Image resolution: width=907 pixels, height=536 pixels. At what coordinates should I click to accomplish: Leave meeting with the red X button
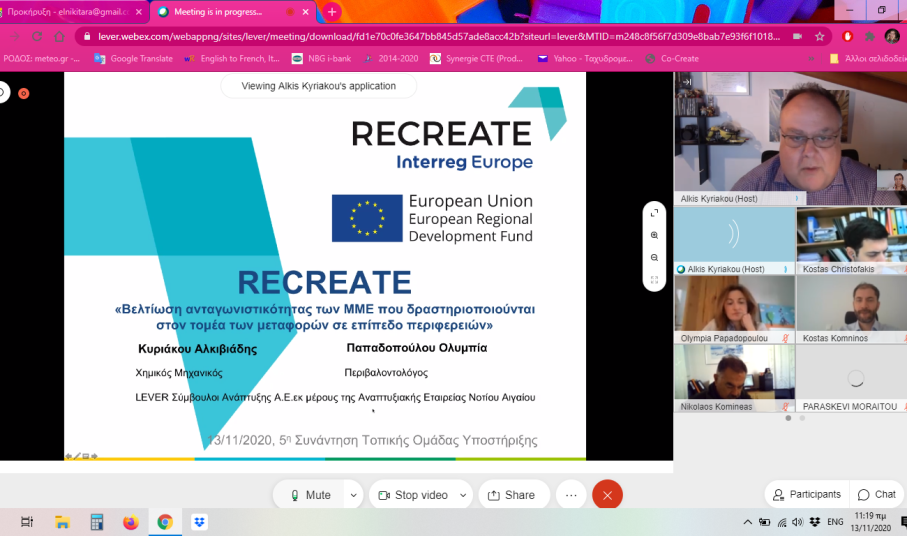[x=607, y=495]
